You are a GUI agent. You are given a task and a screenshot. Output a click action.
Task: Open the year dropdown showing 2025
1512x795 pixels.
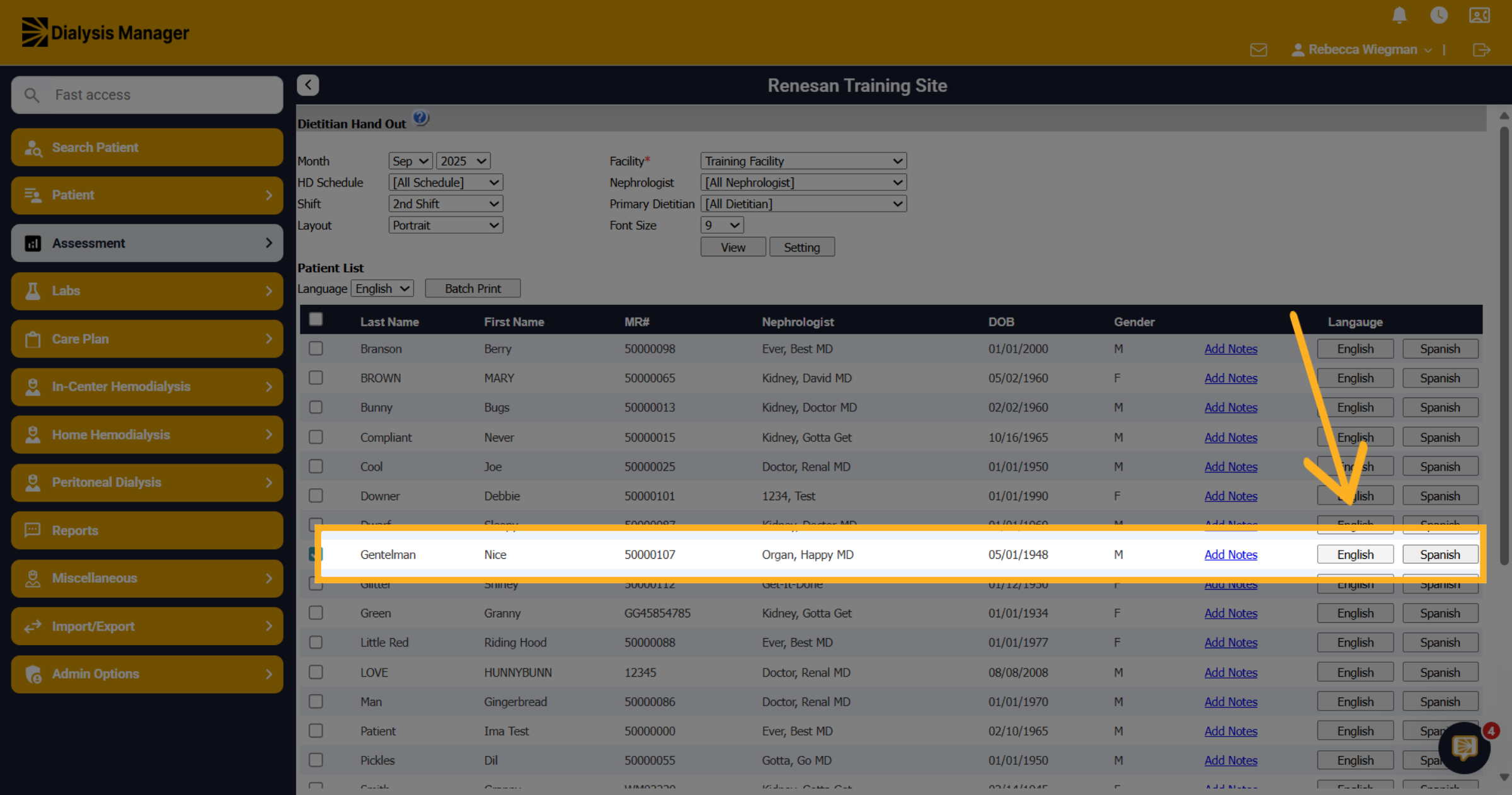click(463, 161)
